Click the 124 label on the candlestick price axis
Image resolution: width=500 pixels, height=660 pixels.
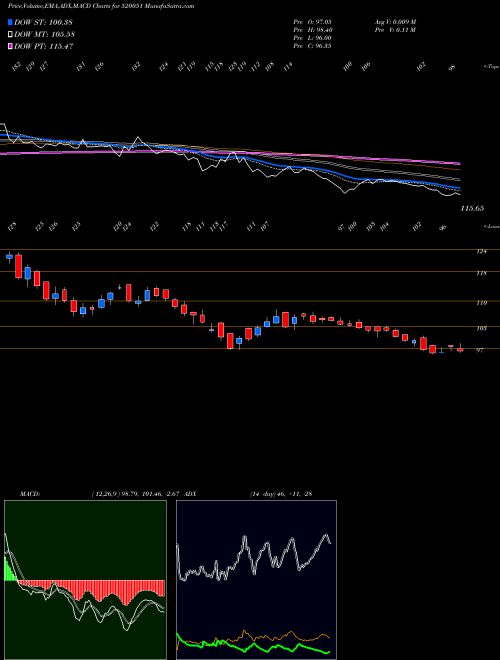(x=481, y=251)
